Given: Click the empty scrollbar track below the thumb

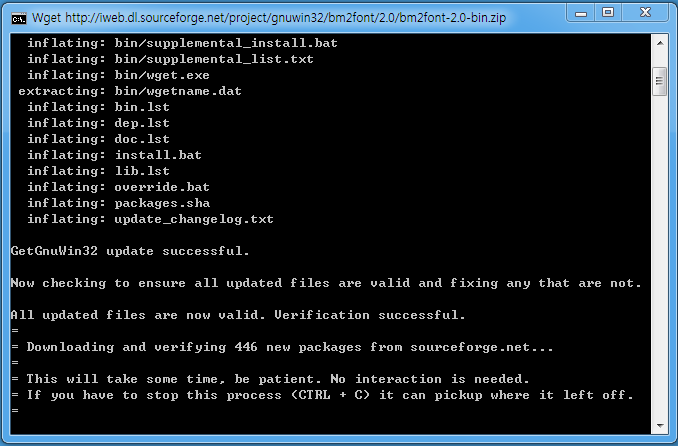Looking at the screenshot, I should click(x=660, y=255).
